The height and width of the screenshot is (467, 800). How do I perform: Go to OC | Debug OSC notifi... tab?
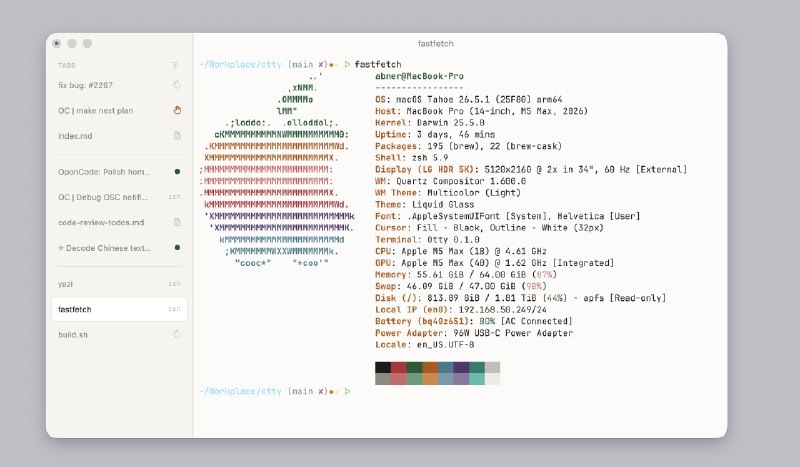119,197
